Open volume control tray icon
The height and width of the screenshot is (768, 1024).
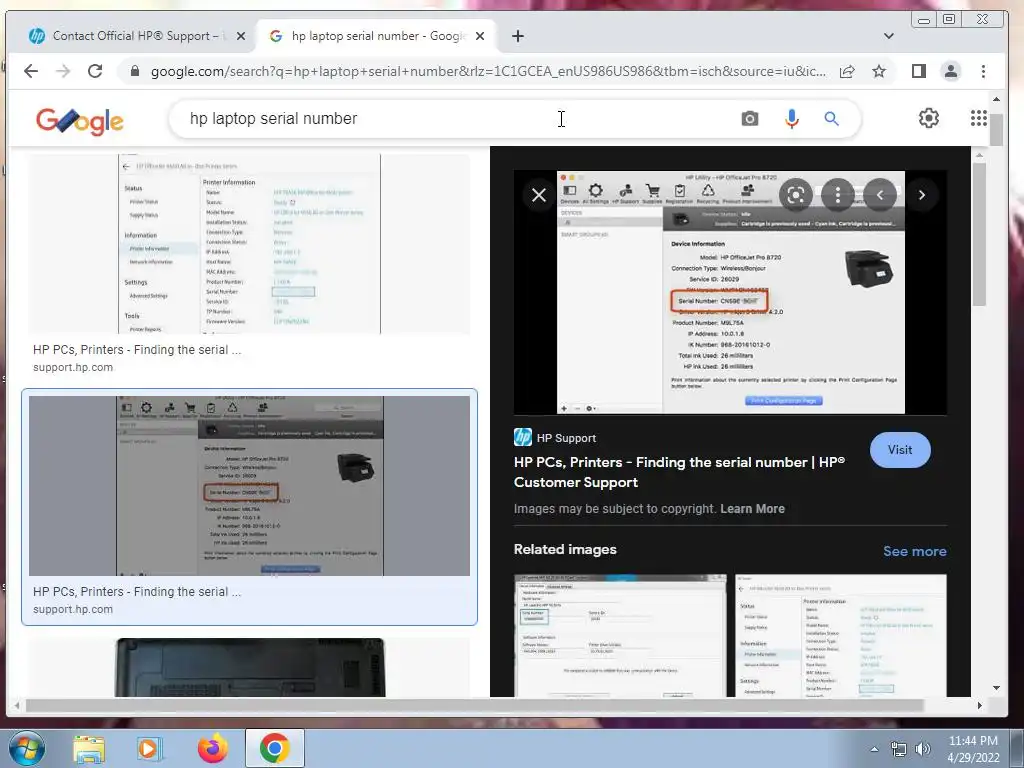[923, 749]
